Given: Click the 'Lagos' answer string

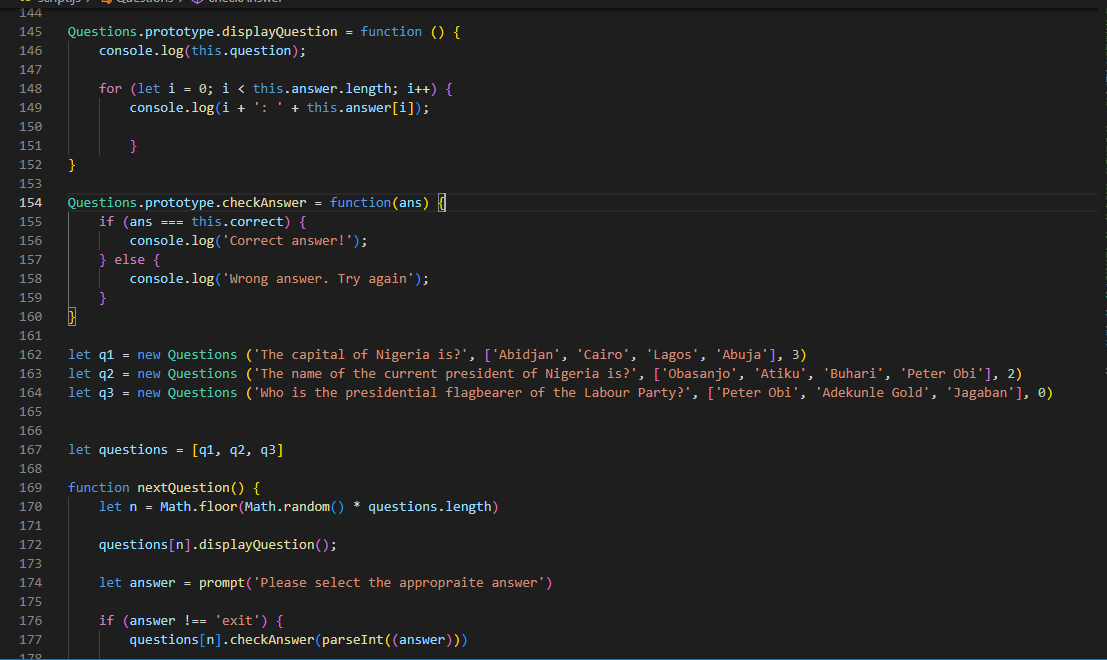Looking at the screenshot, I should [x=672, y=354].
